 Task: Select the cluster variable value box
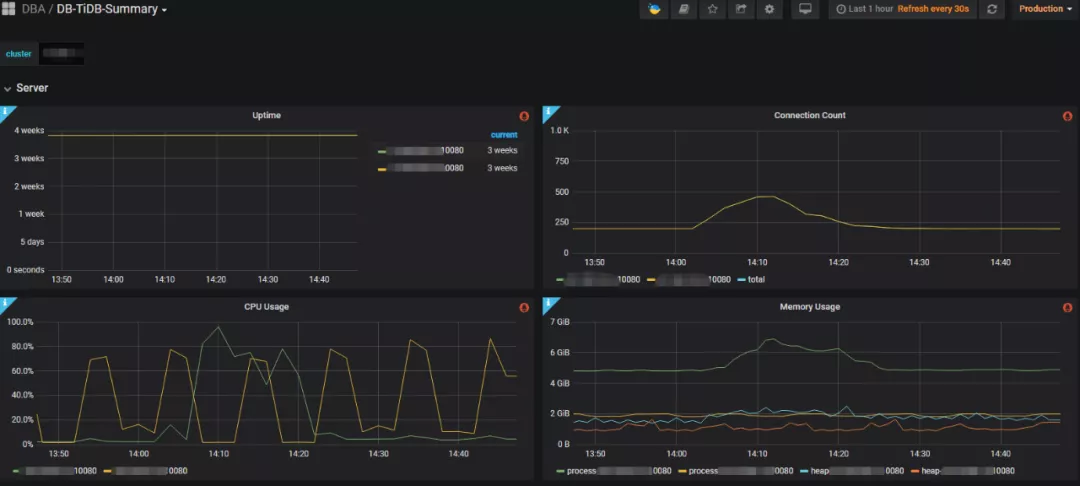62,53
